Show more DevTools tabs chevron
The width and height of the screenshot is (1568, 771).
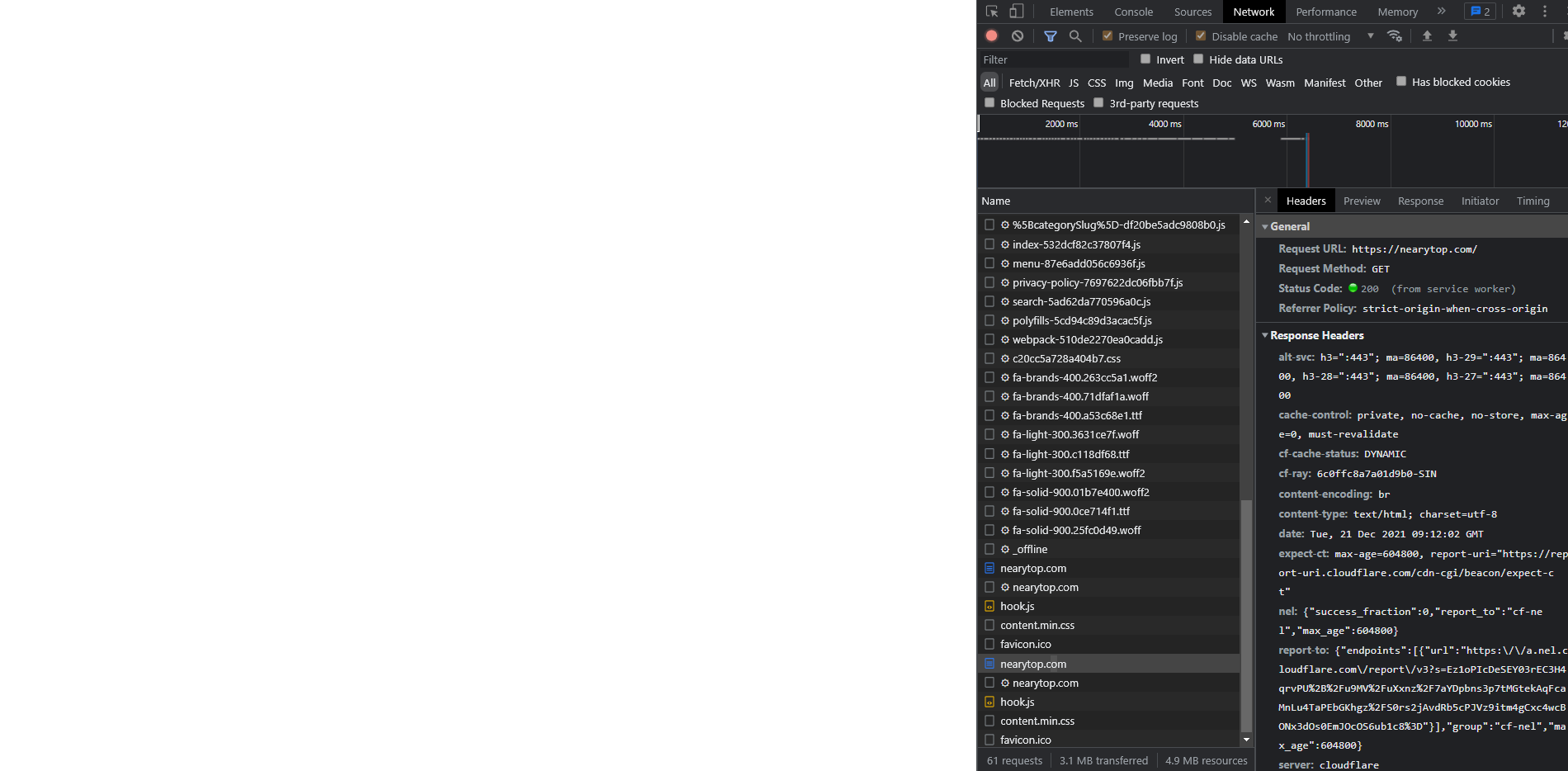click(x=1442, y=12)
